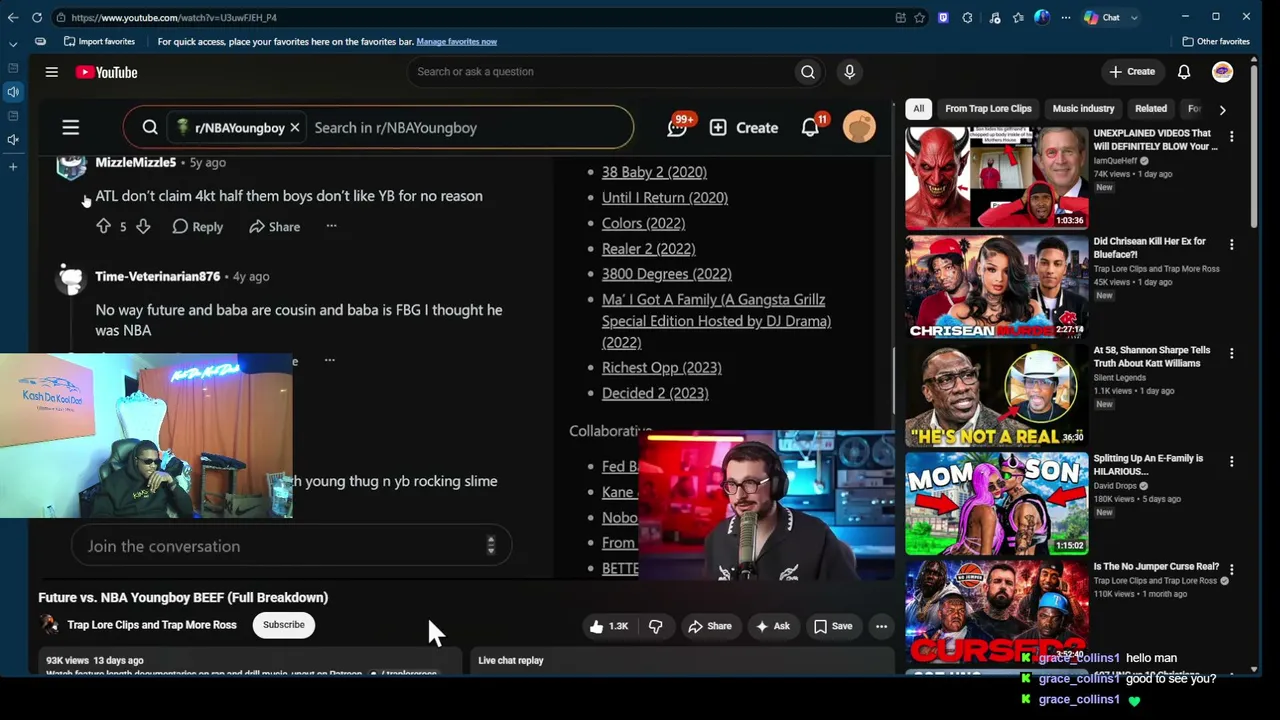Open the YouTube guide hamburger menu
1280x720 pixels.
pyautogui.click(x=52, y=72)
